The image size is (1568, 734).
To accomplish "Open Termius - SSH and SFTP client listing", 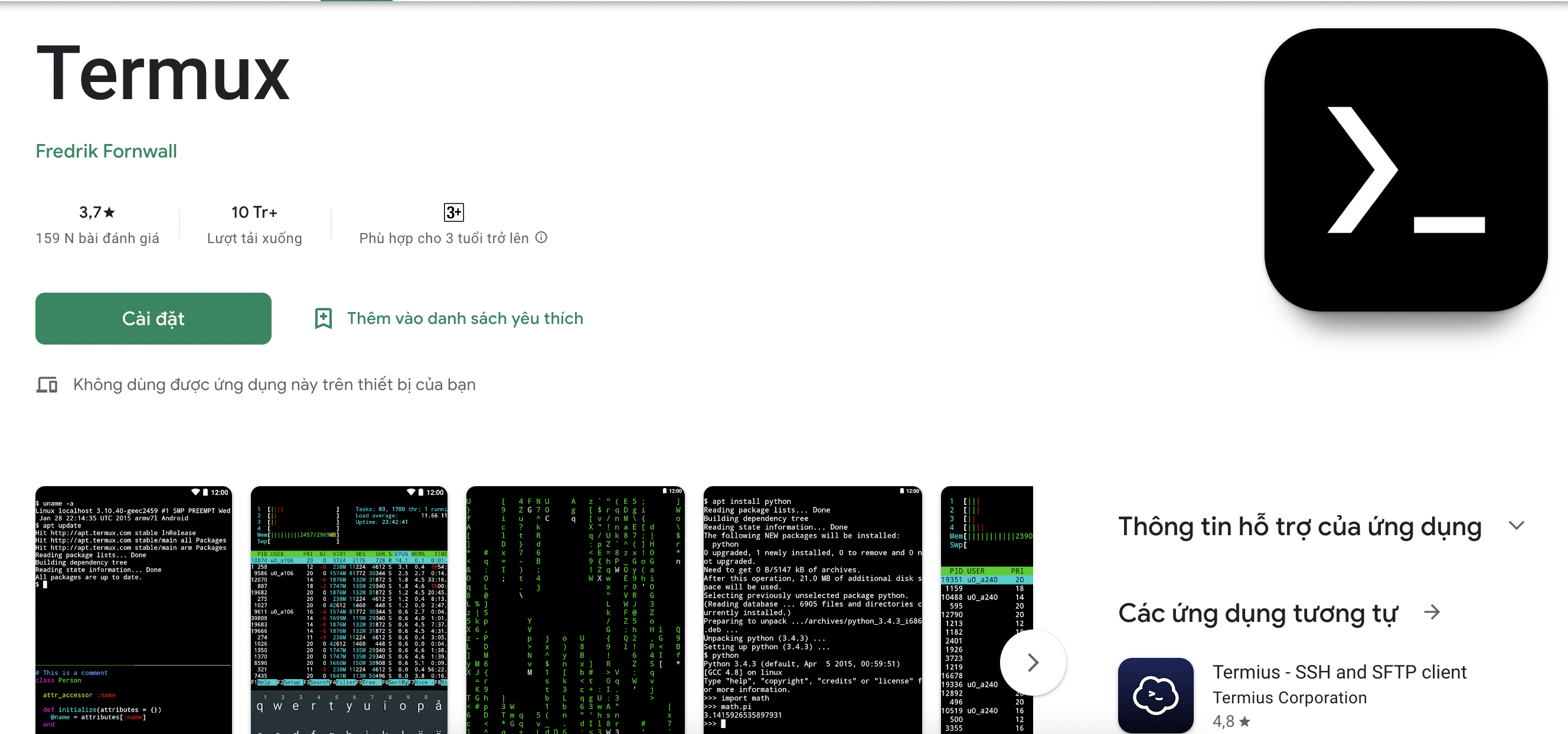I will [1339, 672].
